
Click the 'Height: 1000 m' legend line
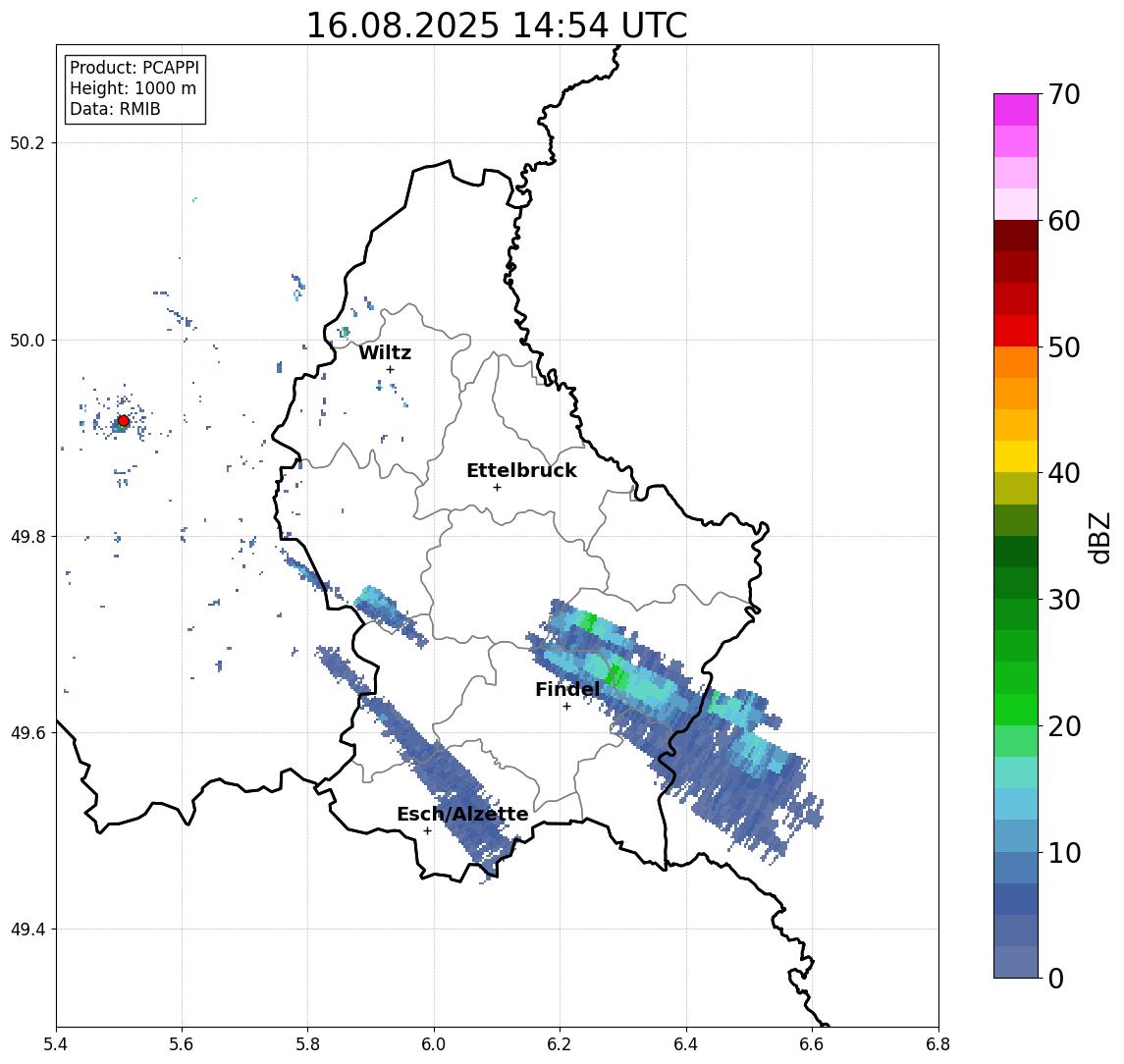point(133,88)
